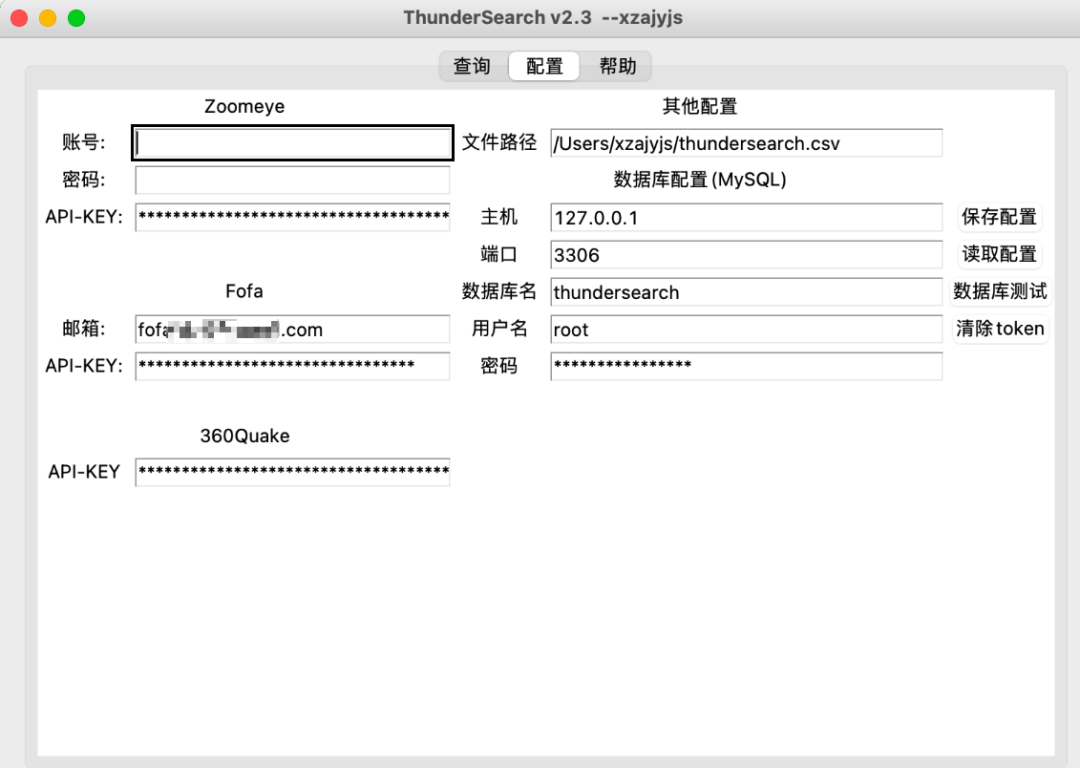Click the 读取配置 button
The image size is (1080, 768).
pyautogui.click(x=999, y=254)
